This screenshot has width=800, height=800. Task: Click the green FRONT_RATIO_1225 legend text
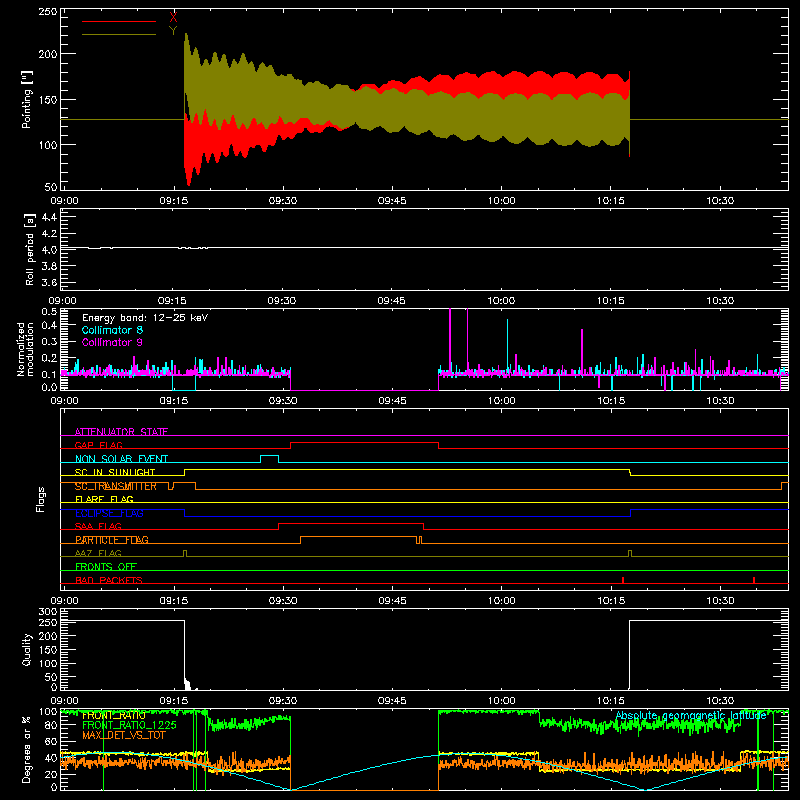[x=129, y=725]
